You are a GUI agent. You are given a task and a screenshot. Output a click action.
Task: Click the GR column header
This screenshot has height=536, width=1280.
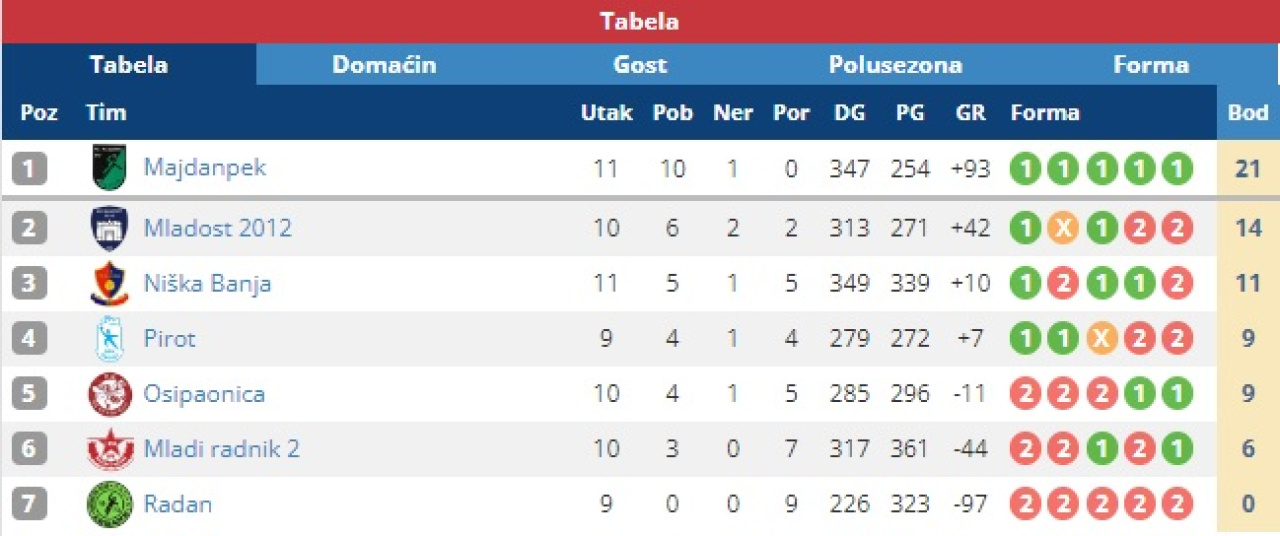(970, 113)
